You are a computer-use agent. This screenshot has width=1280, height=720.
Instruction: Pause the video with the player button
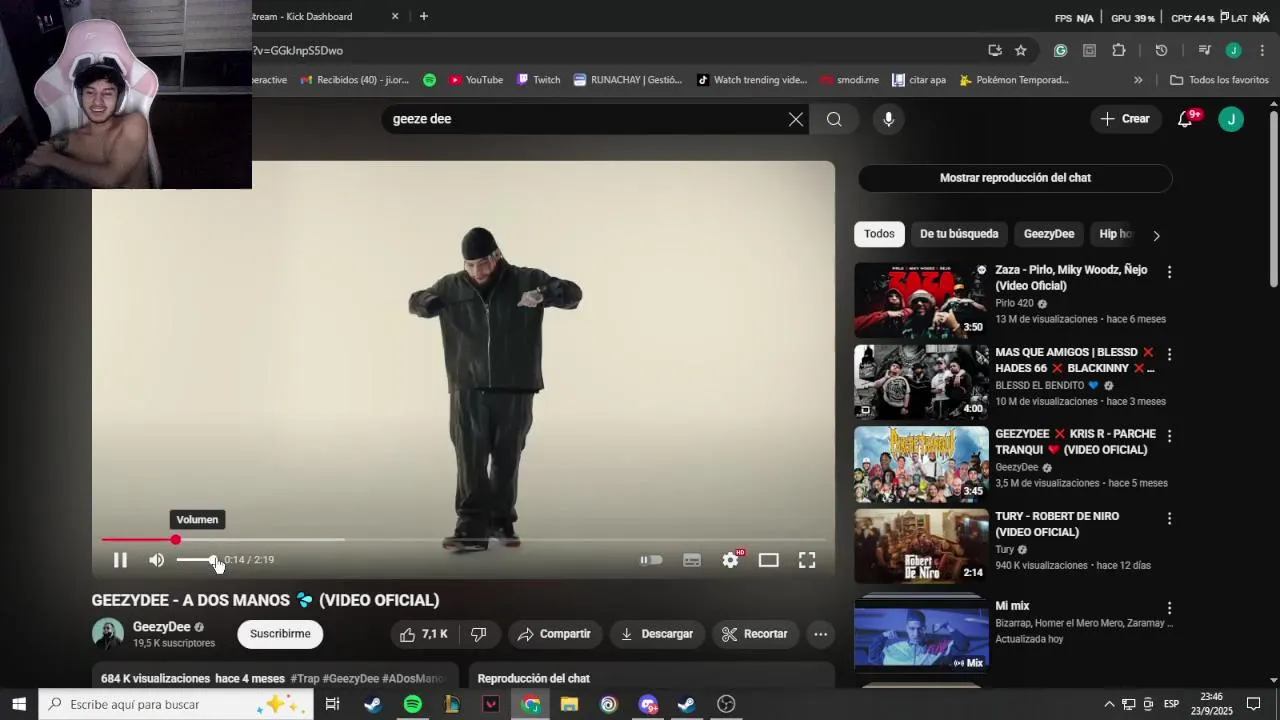coord(120,560)
